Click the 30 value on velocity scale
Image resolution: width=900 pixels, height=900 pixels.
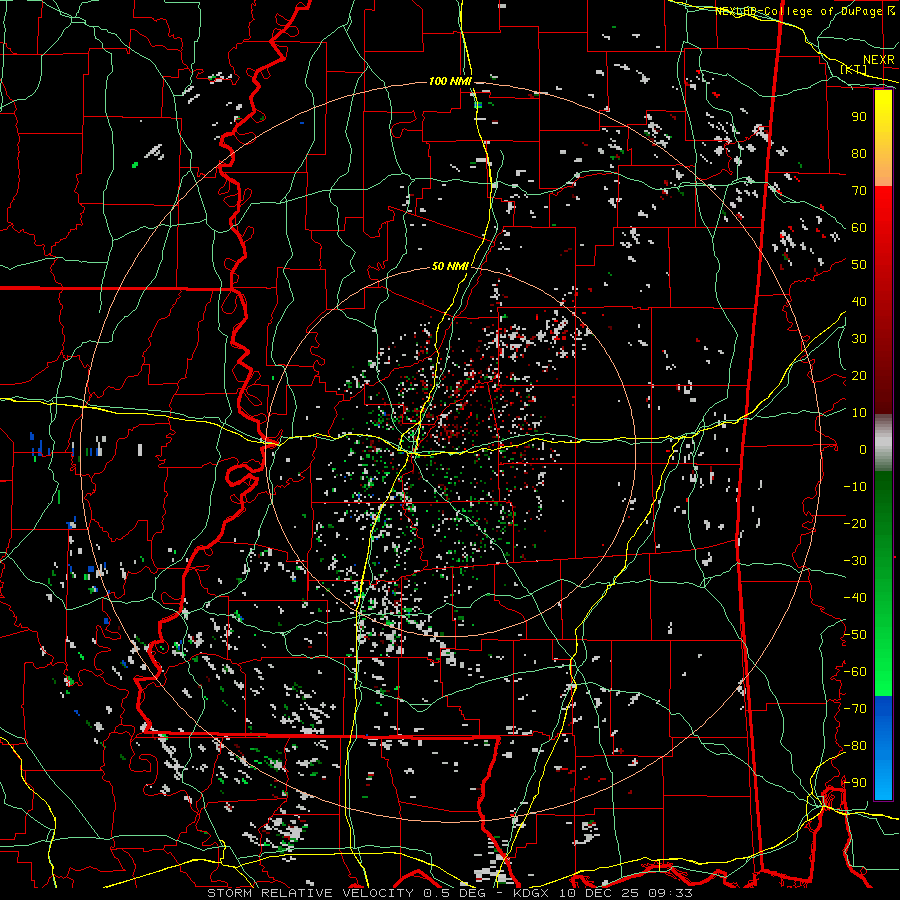tap(859, 339)
